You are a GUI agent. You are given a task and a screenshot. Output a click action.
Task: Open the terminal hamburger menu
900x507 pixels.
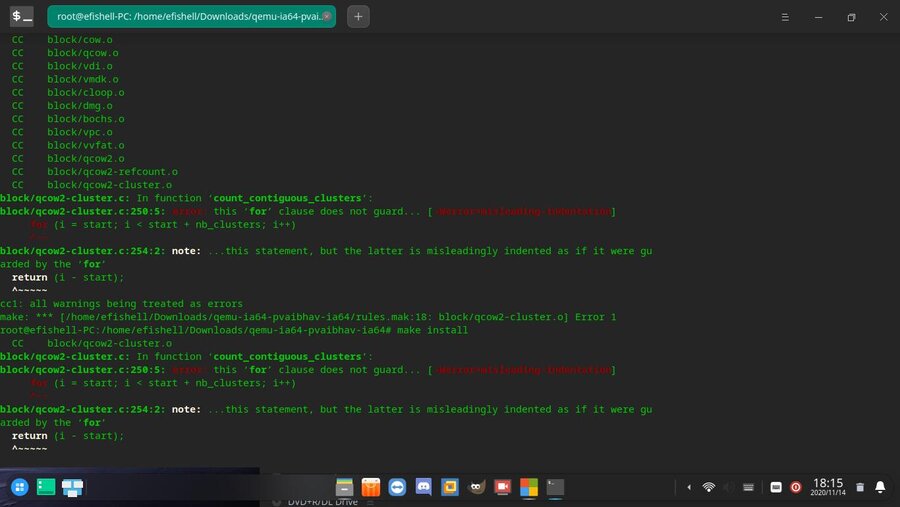tap(785, 17)
